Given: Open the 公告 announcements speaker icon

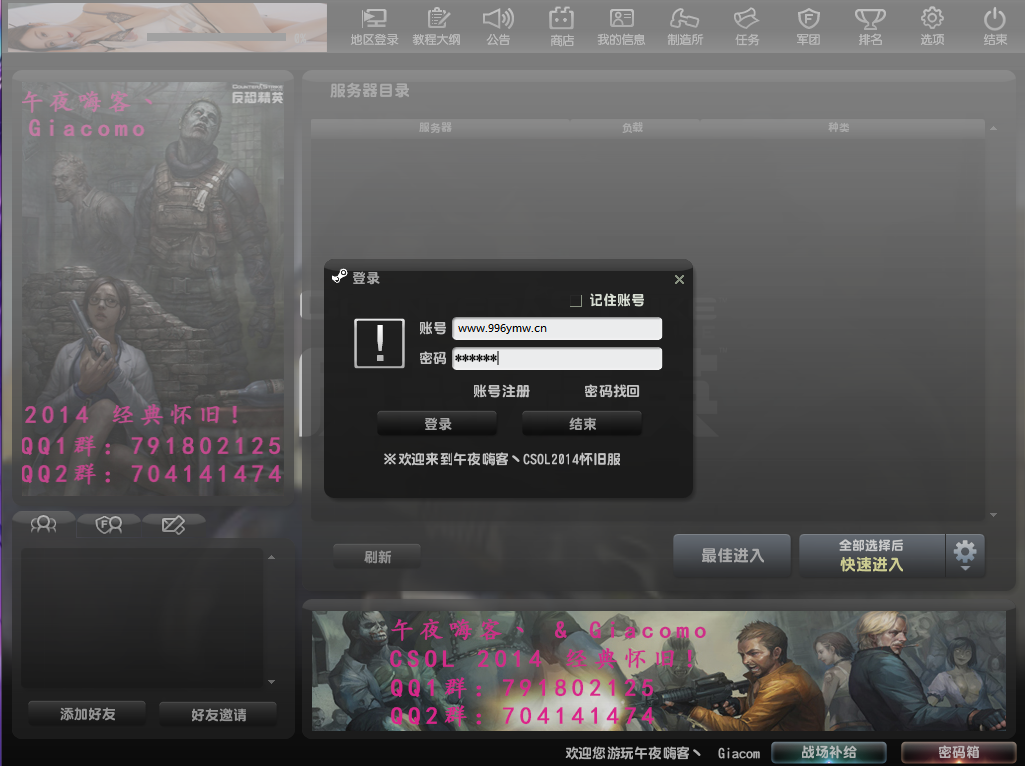Looking at the screenshot, I should pyautogui.click(x=498, y=27).
